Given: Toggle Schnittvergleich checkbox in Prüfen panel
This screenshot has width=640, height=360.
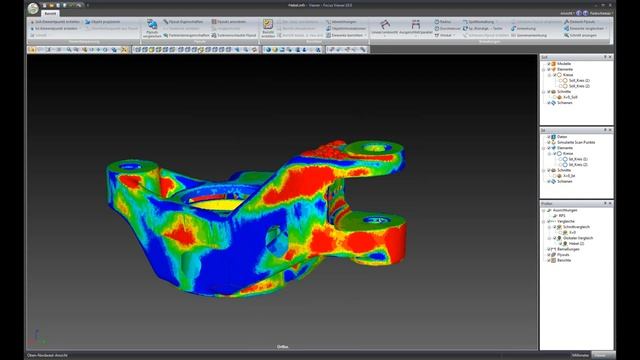Looking at the screenshot, I should (555, 227).
